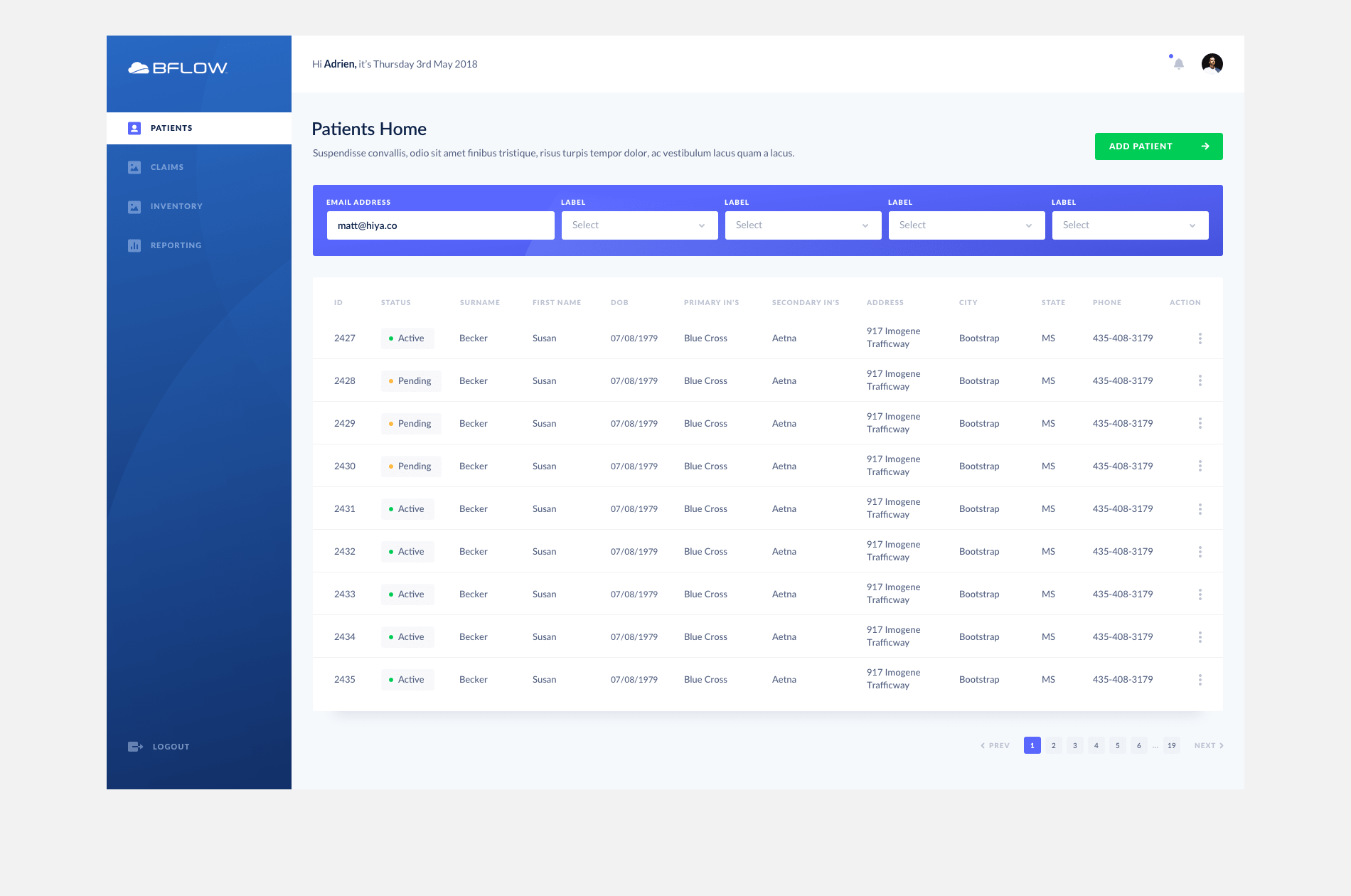Click the Patients Home heading
This screenshot has width=1351, height=896.
point(369,129)
